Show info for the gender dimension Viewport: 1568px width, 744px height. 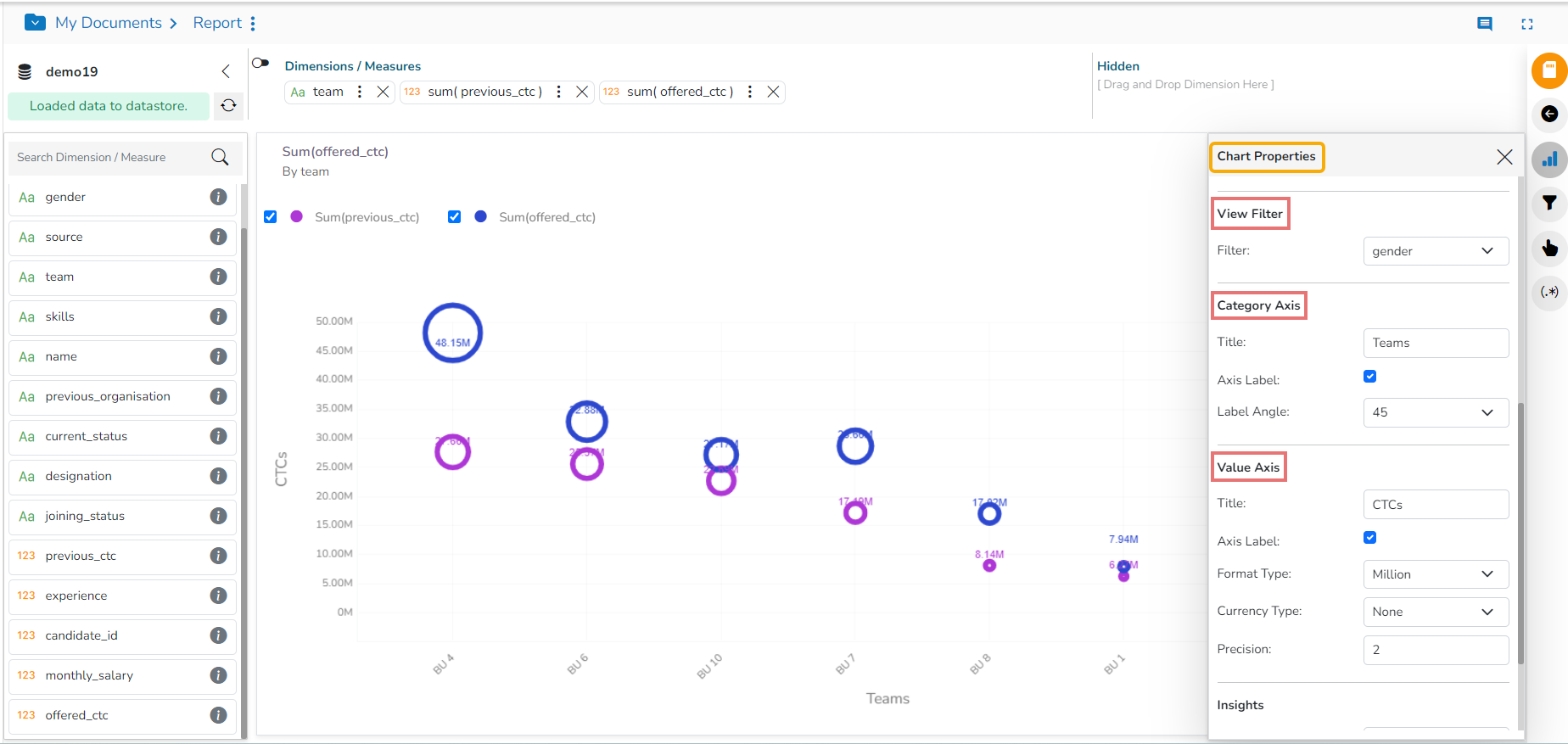point(218,197)
